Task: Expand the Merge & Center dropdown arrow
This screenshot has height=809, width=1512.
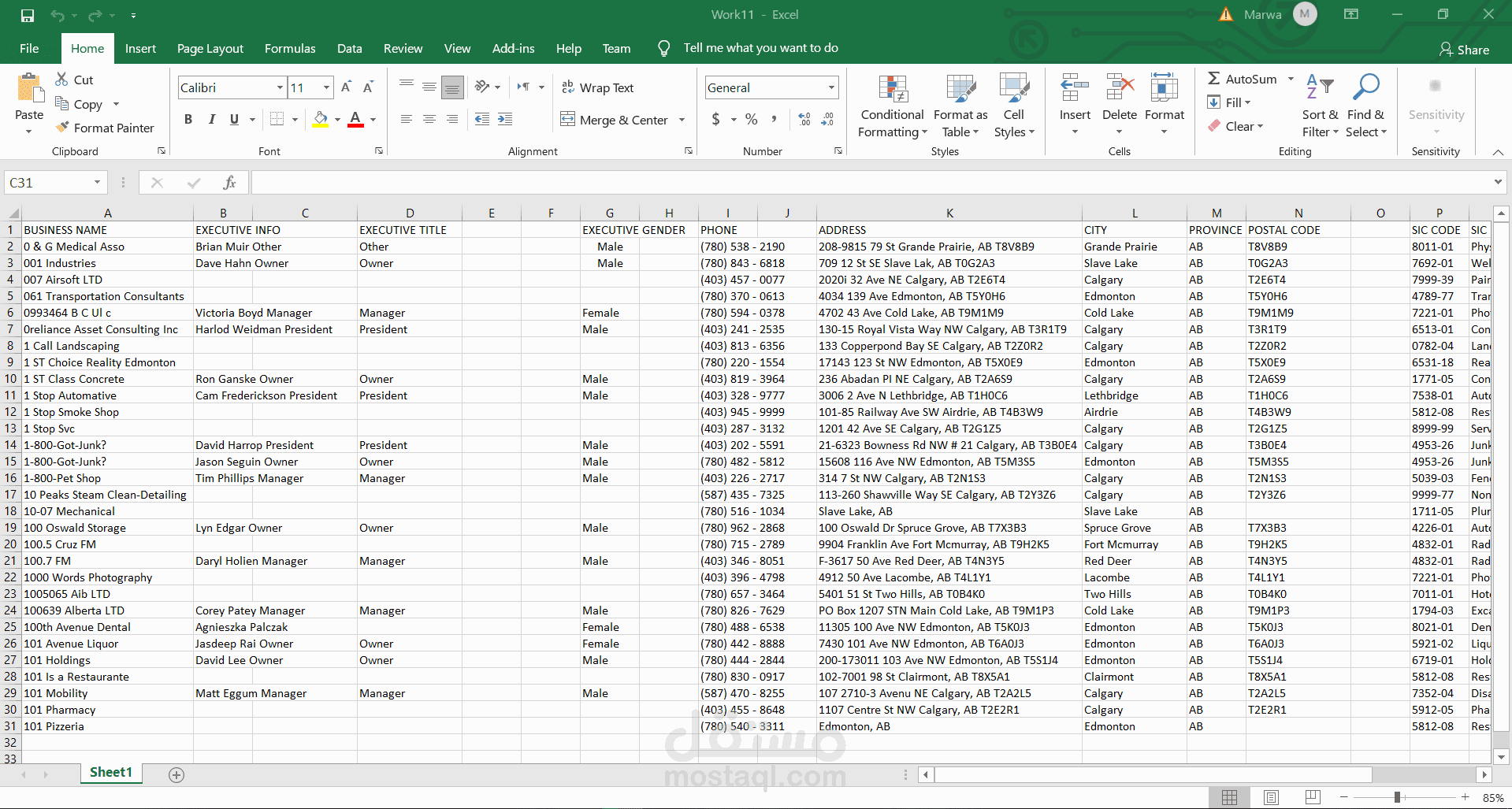Action: pyautogui.click(x=682, y=120)
